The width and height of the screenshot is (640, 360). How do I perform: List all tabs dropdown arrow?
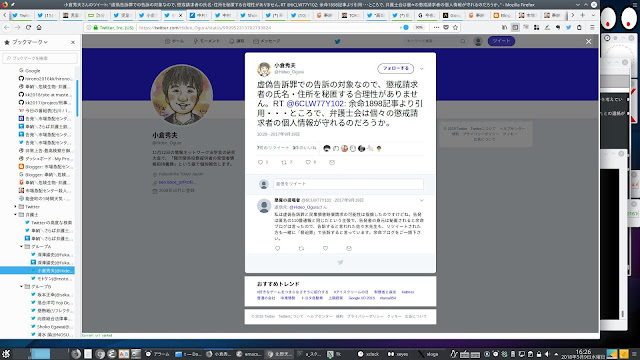point(593,15)
